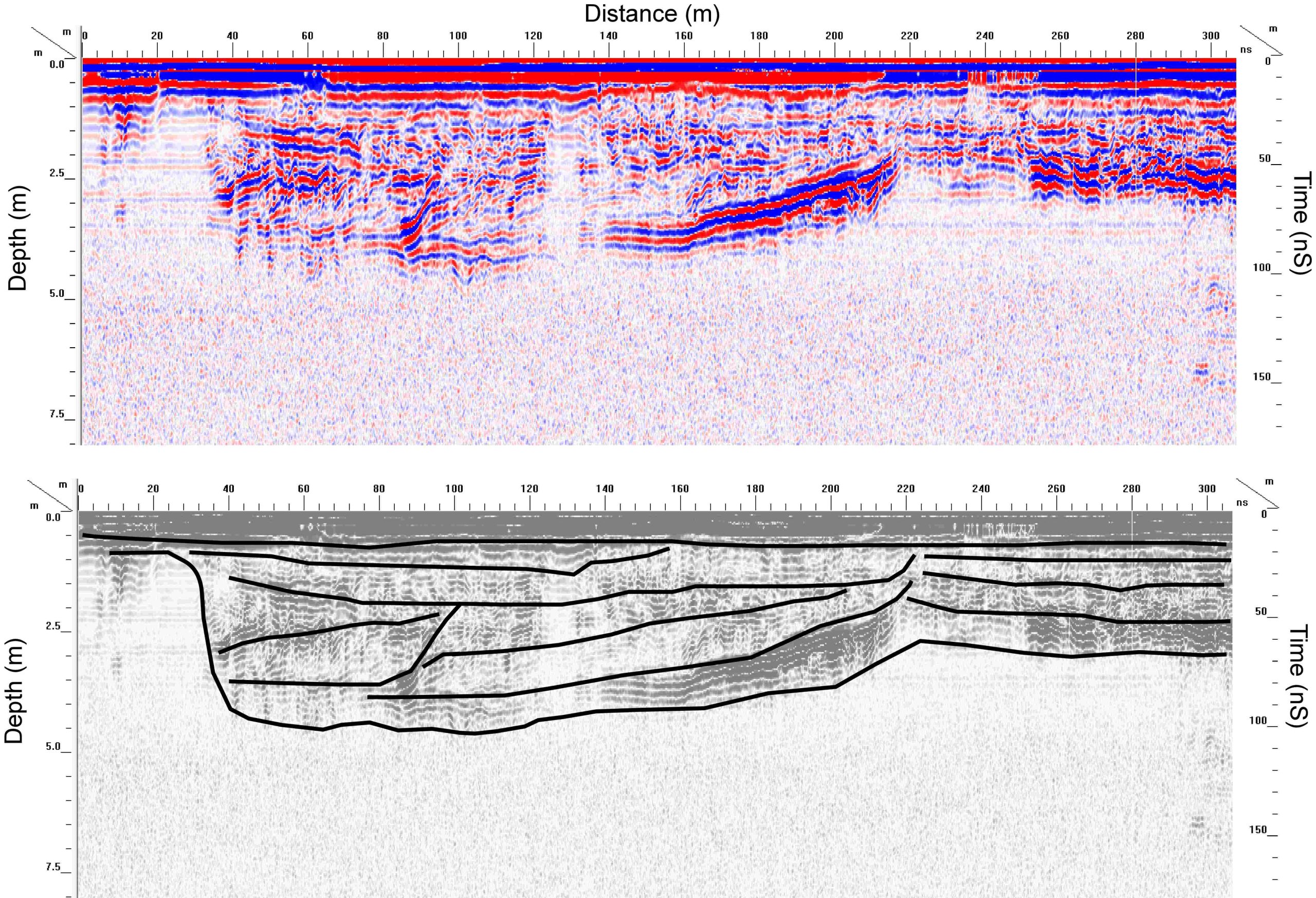Click the 'Depth (m)' label of lower grayscale plot
This screenshot has height=898, width=1316.
(14, 690)
